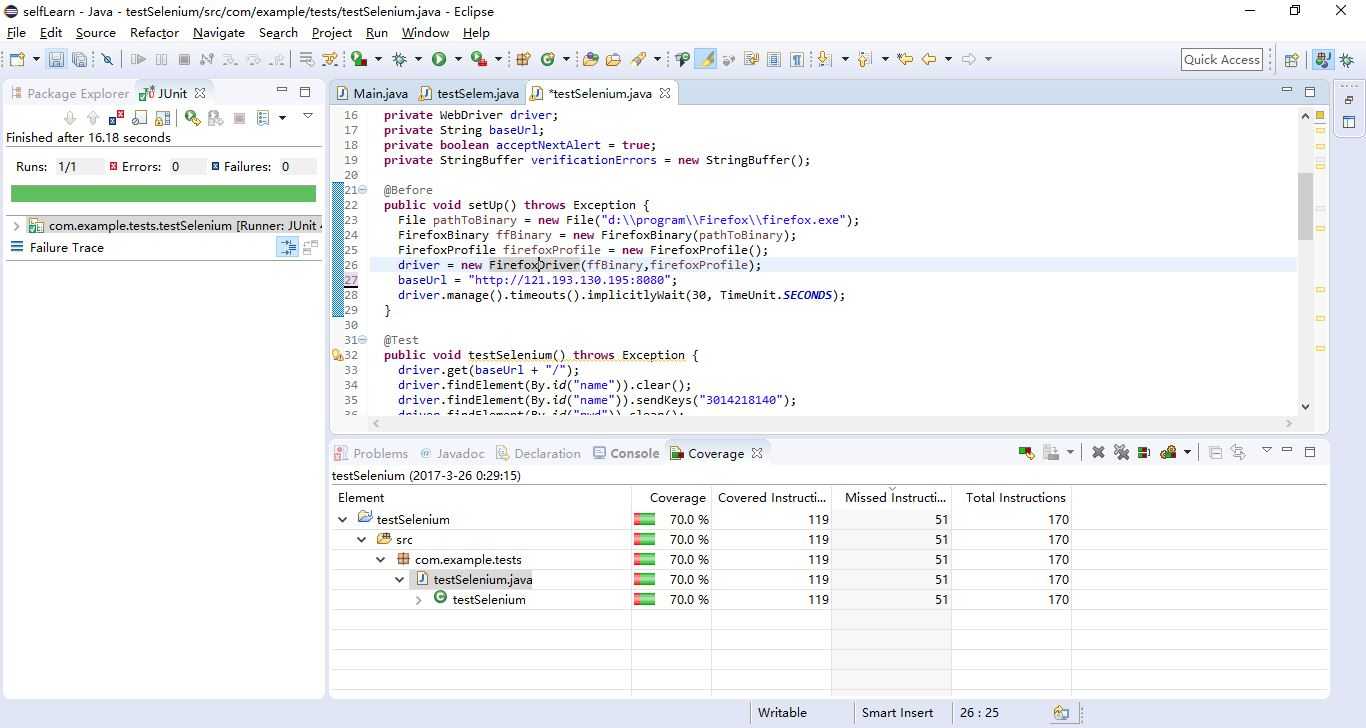Click the Skip All Breakpoints icon
This screenshot has height=728, width=1366.
click(x=108, y=59)
